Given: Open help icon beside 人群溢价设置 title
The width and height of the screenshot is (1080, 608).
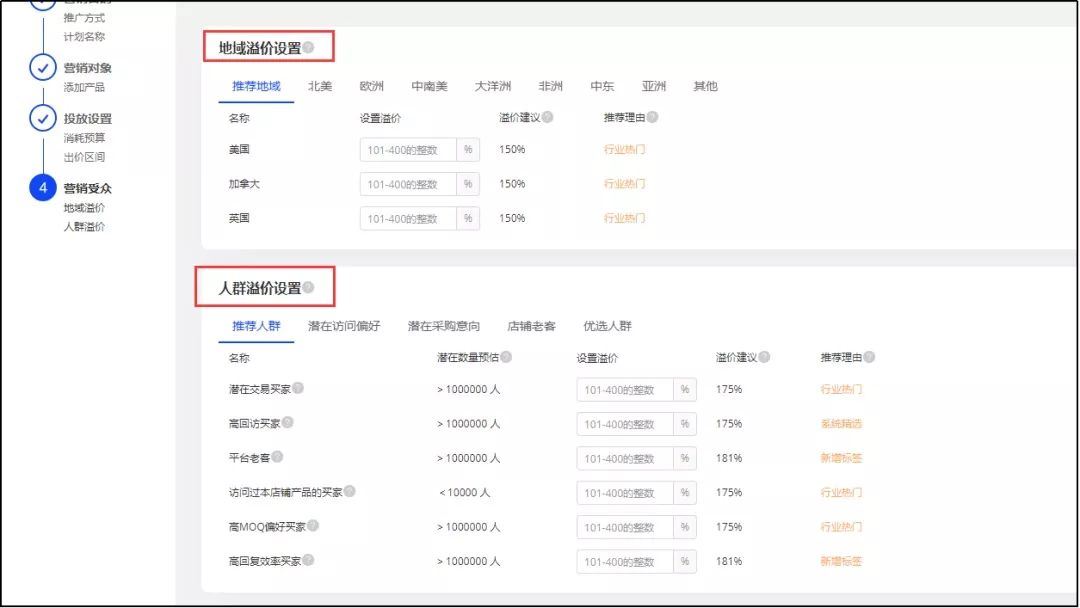Looking at the screenshot, I should [308, 287].
